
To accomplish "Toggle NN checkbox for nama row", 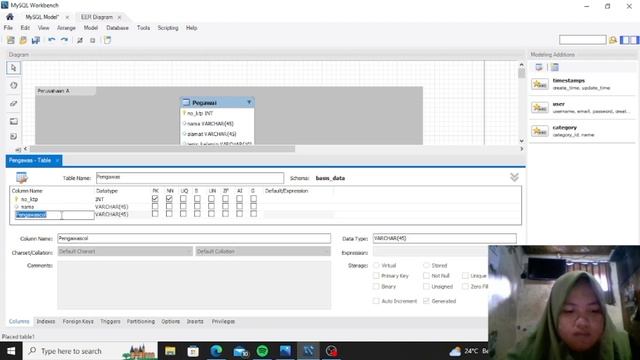I will click(169, 207).
